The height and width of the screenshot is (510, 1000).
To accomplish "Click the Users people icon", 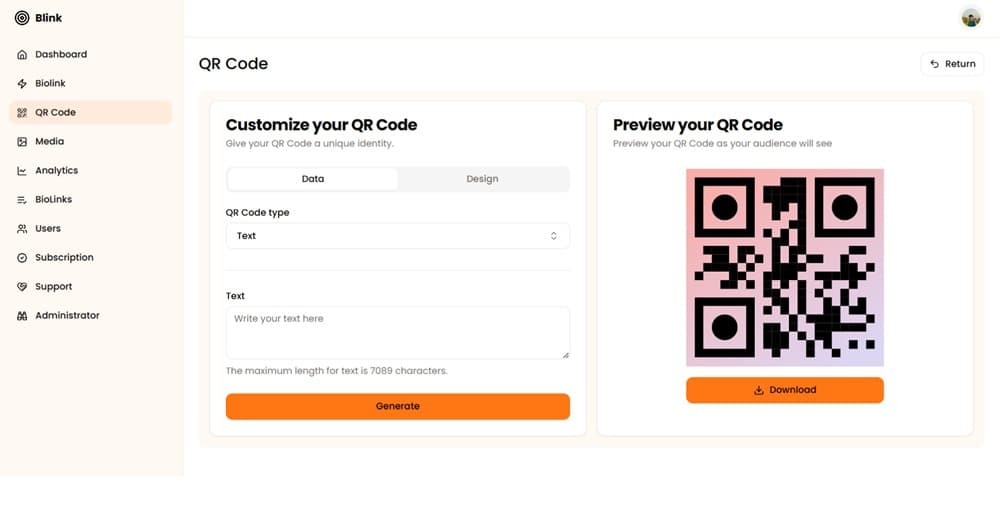I will coord(22,229).
